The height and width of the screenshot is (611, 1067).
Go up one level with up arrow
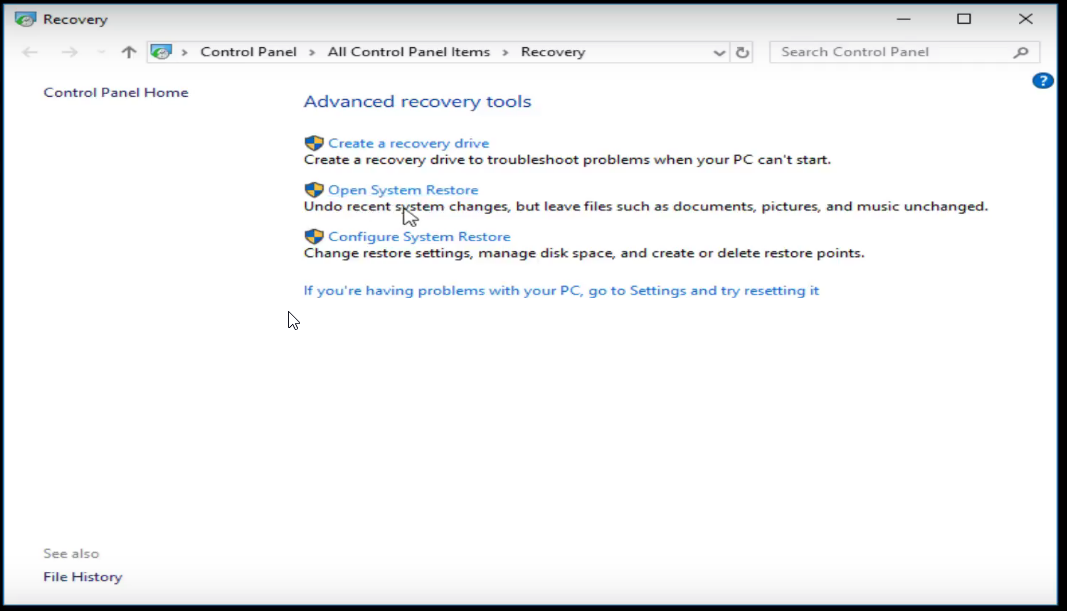129,52
